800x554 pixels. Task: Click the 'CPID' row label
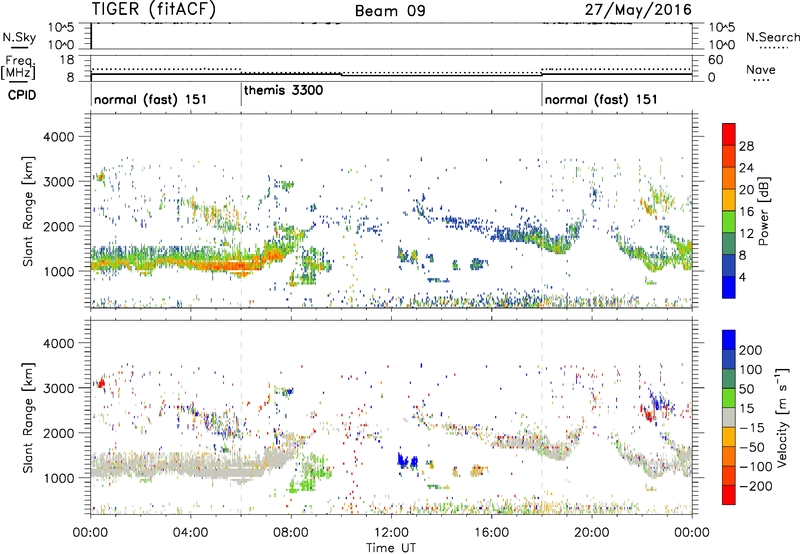(x=22, y=95)
